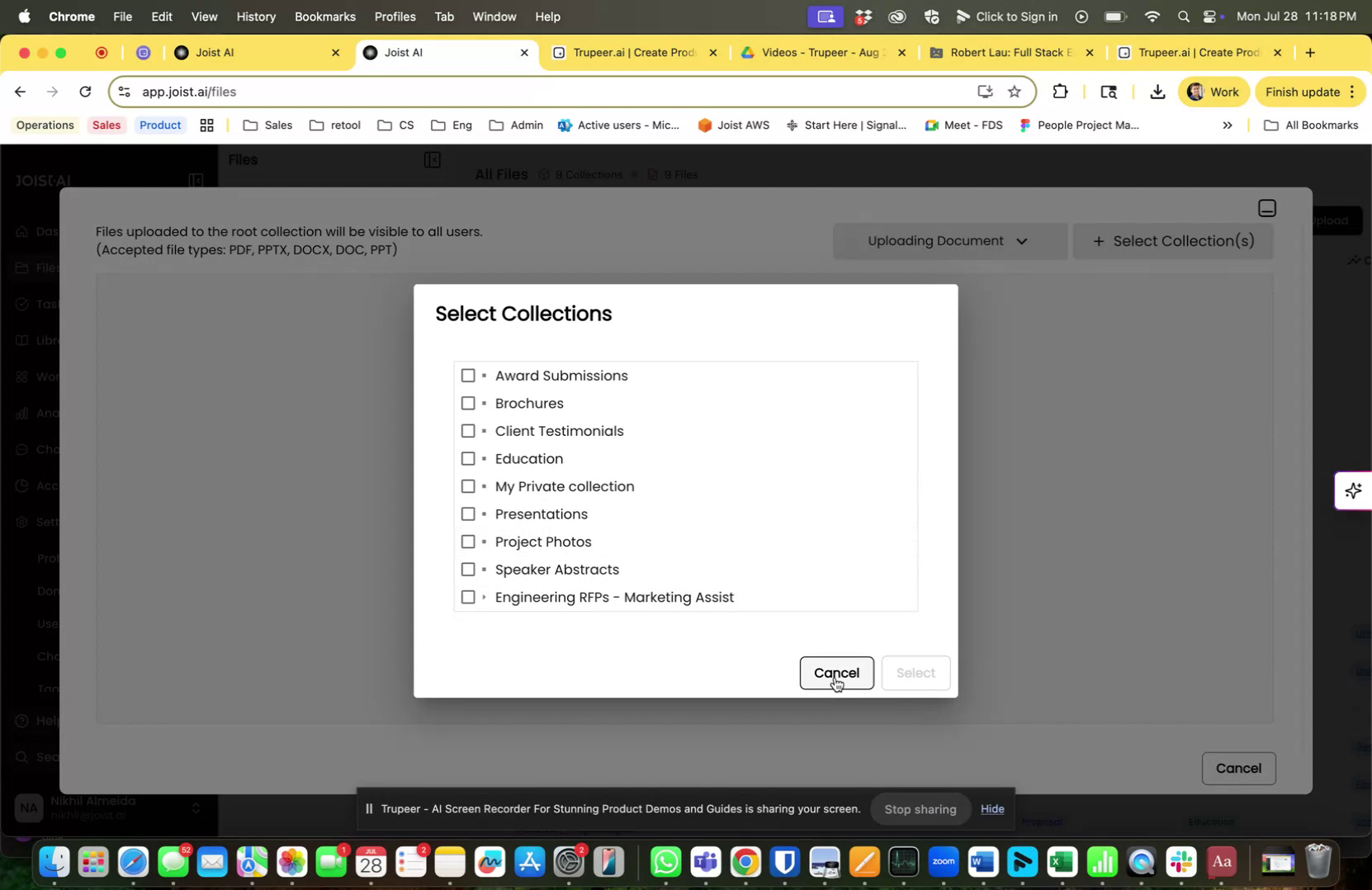Click the Downloads icon in Chrome toolbar
This screenshot has width=1372, height=890.
click(x=1157, y=92)
